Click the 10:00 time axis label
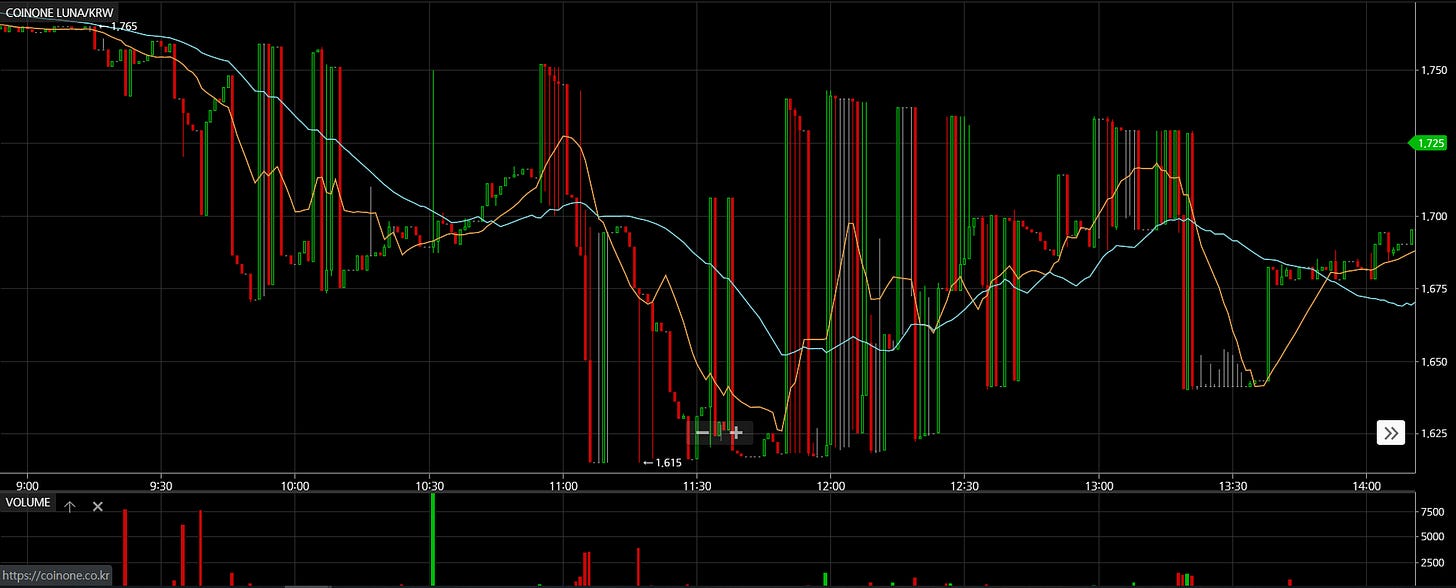1456x588 pixels. [295, 485]
